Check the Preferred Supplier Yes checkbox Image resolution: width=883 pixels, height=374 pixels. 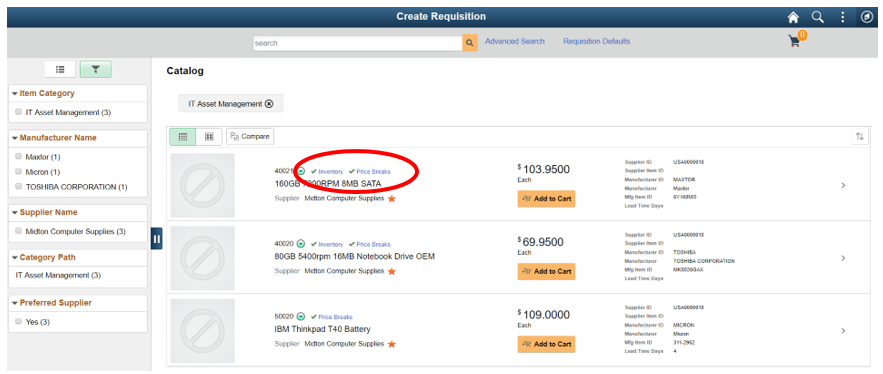coord(19,322)
